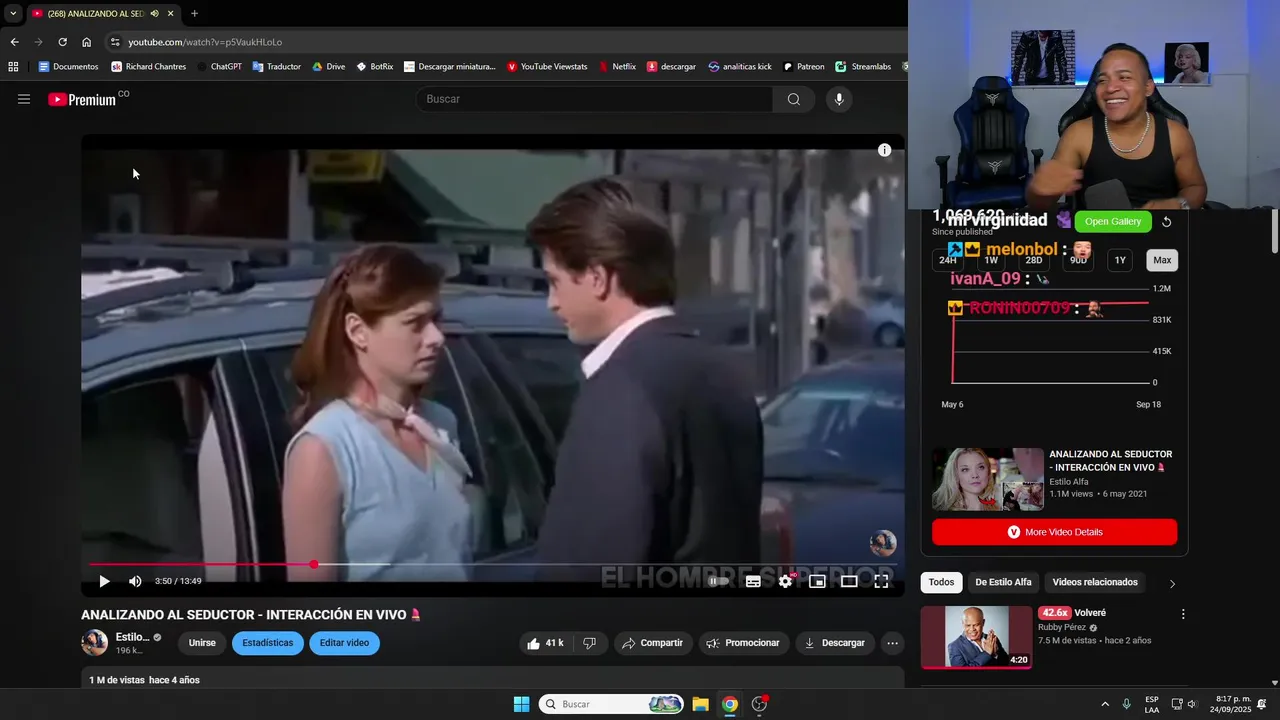Enter fullscreen video mode

pyautogui.click(x=881, y=581)
